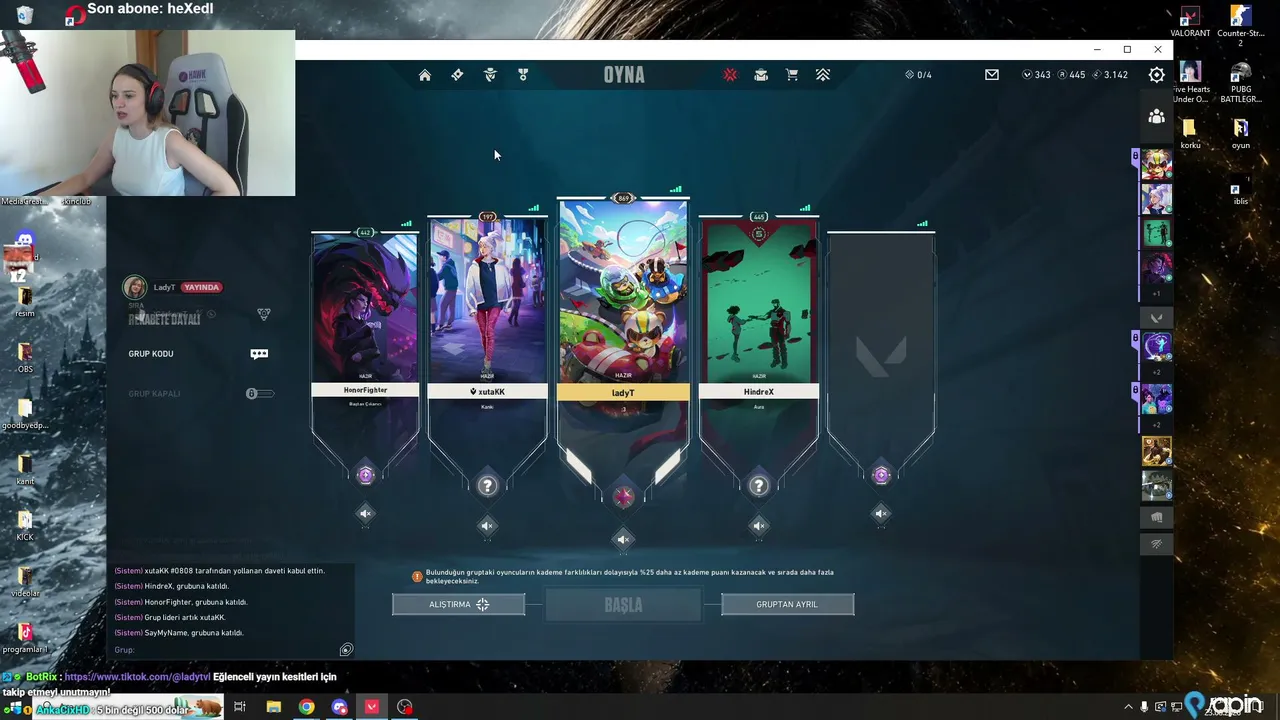Open Valorant settings gear
Image resolution: width=1280 pixels, height=720 pixels.
point(1157,75)
